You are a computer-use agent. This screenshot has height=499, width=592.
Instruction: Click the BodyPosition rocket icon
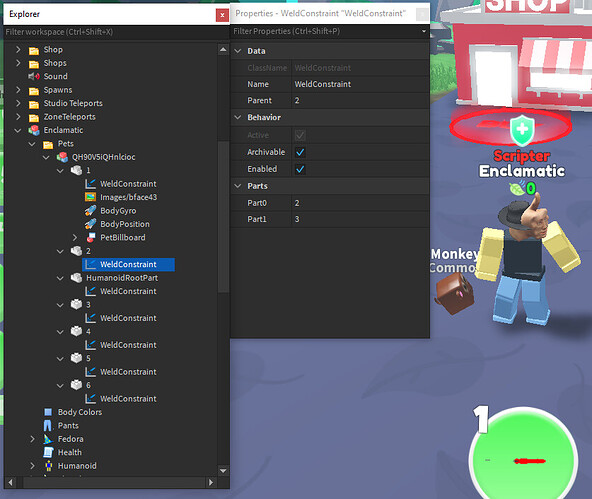[90, 224]
